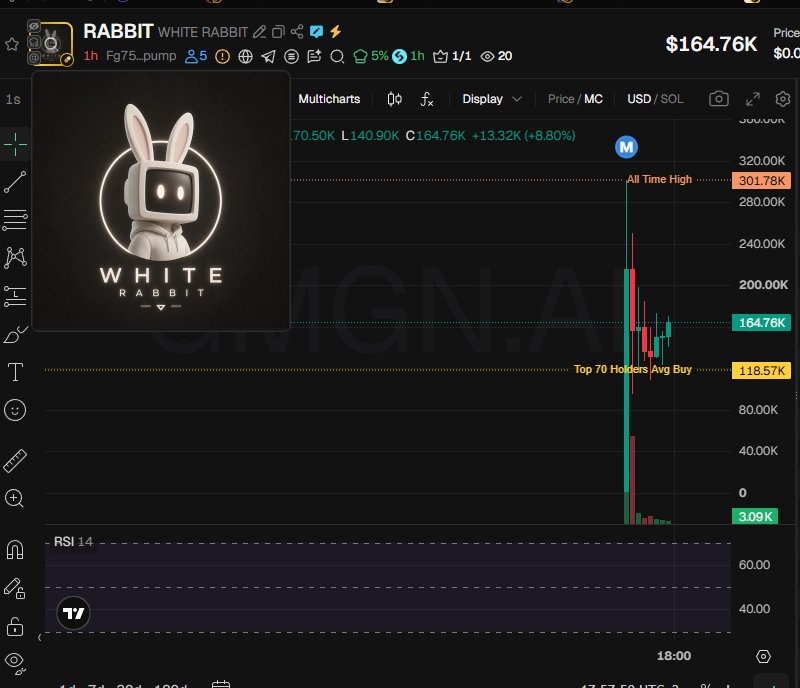Click the TradingView logo button

[73, 613]
